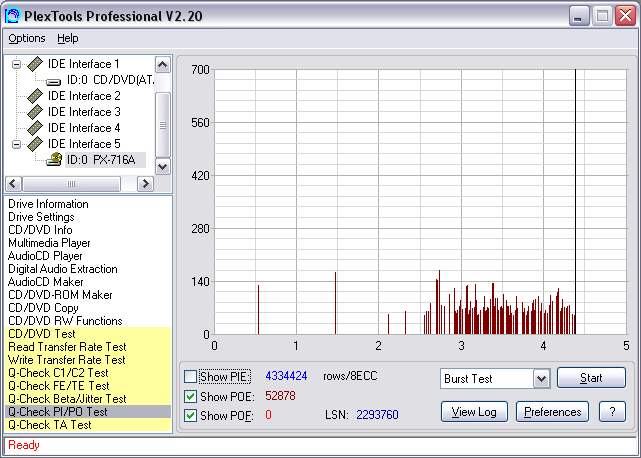Select Q-Check PI/PO Test
Viewport: 641px width, 458px height.
88,412
